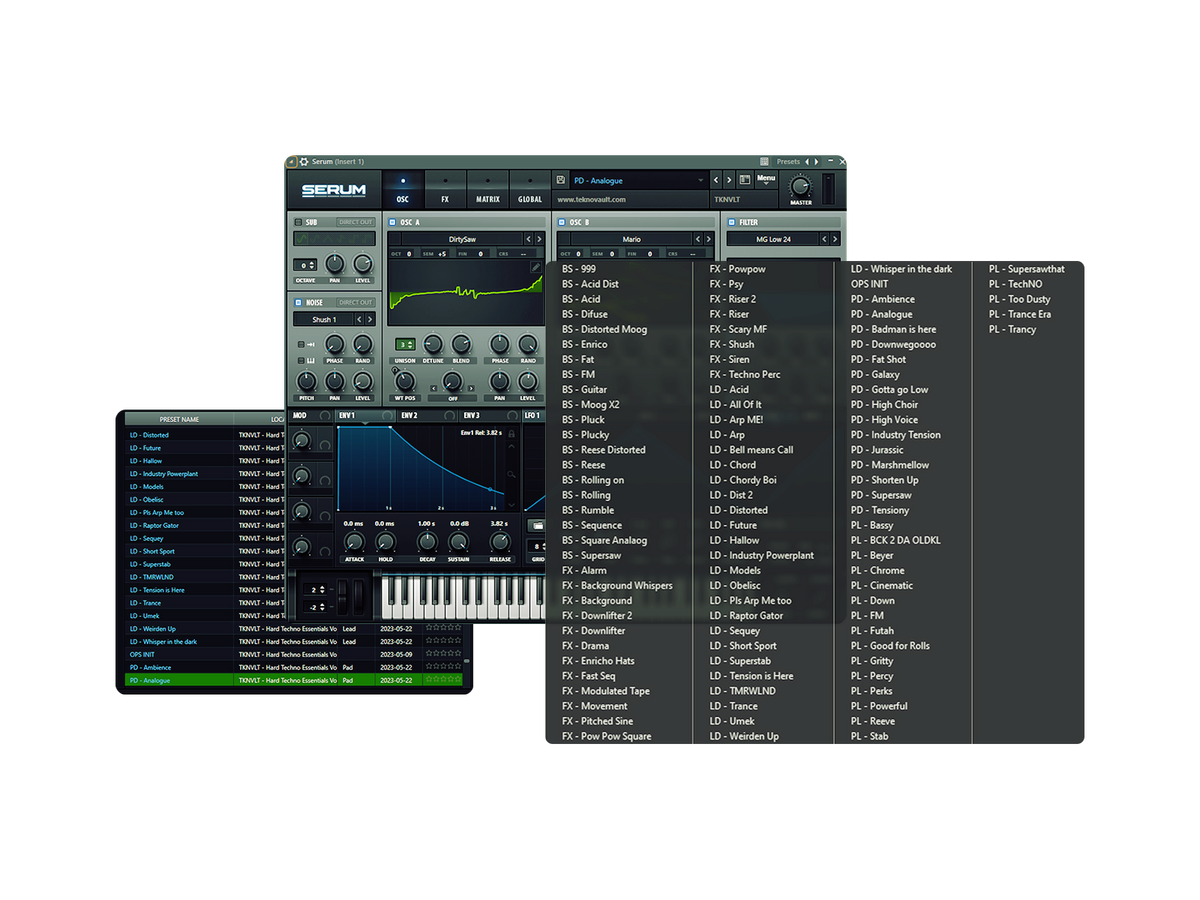Image resolution: width=1200 pixels, height=900 pixels.
Task: Click the magnifying glass icon in the envelope display
Action: pyautogui.click(x=511, y=473)
